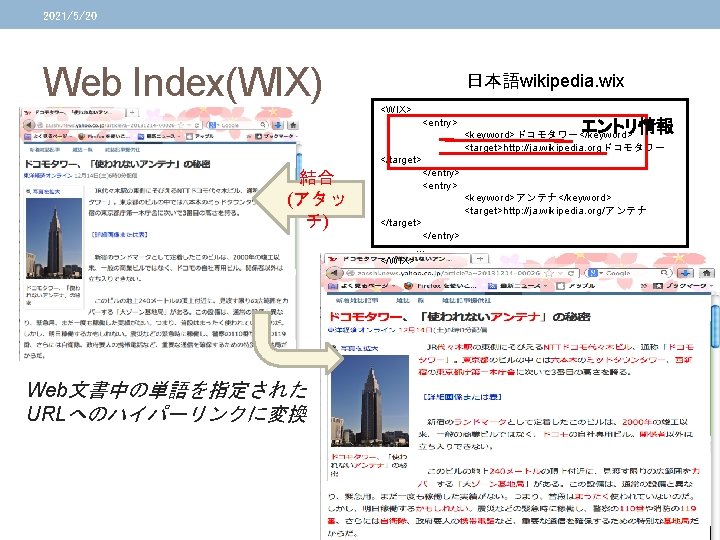This screenshot has width=720, height=540.
Task: Click Downloads arrow icon in red-linked article browser
Action: point(686,273)
